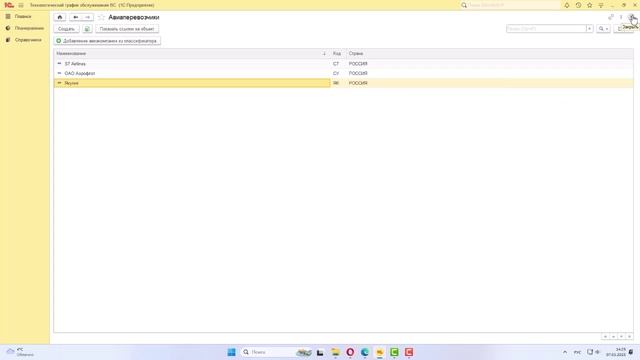Image resolution: width=640 pixels, height=360 pixels.
Task: Click the green copy-create icon next to Создать
Action: pos(87,29)
